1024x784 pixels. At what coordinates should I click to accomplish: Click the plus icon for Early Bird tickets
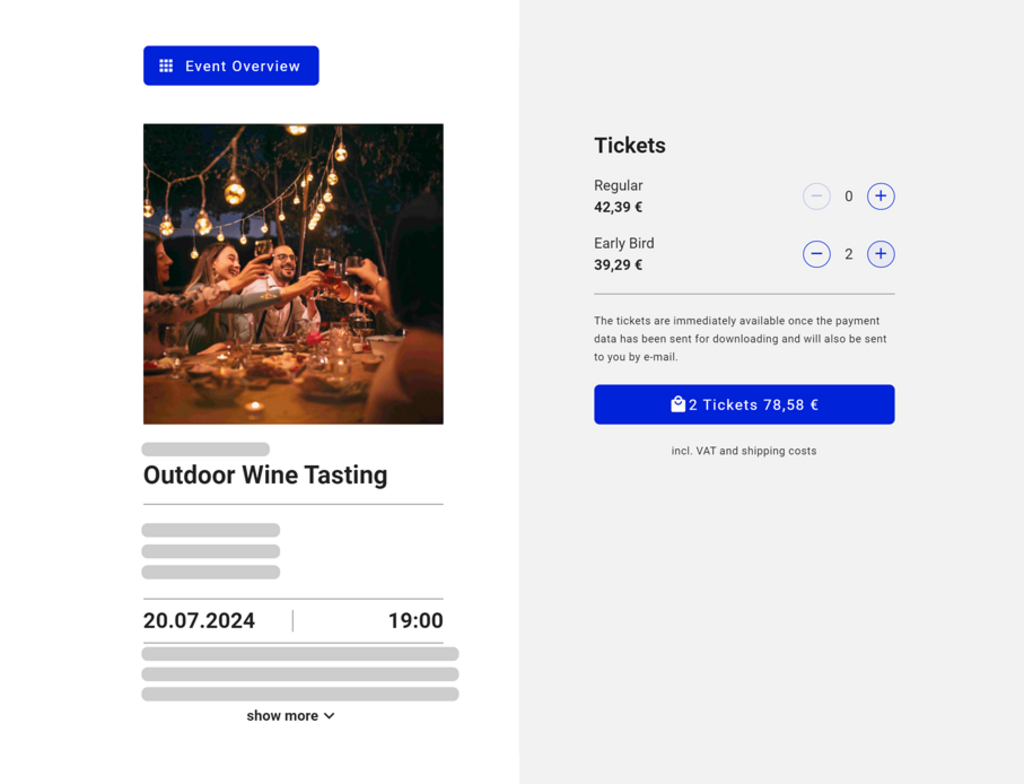(880, 254)
